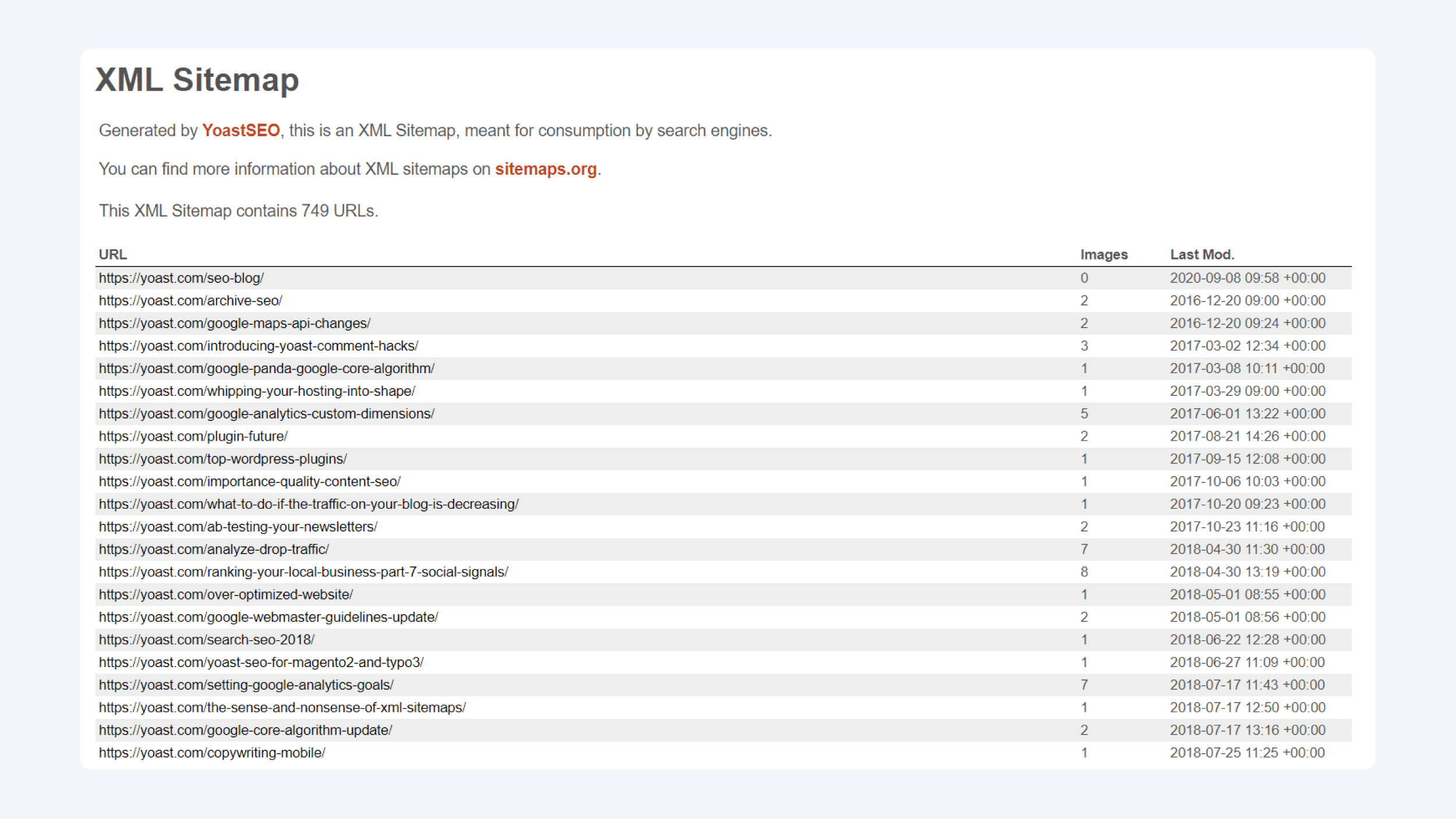Visit sitemaps.org for more information
The height and width of the screenshot is (819, 1456).
(x=545, y=171)
